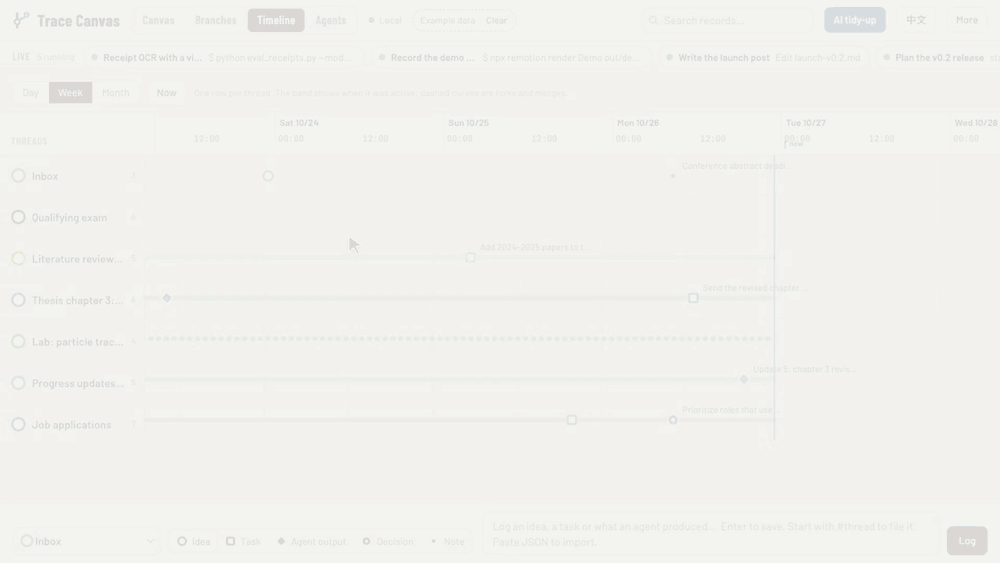This screenshot has width=1000, height=563.
Task: Click the Example data label
Action: click(447, 20)
